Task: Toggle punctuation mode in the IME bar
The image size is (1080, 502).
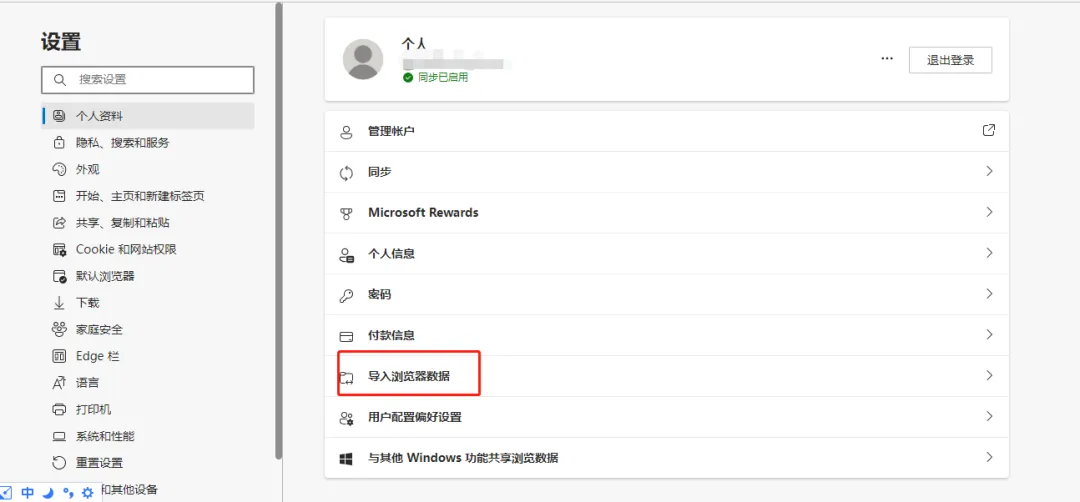Action: click(x=68, y=492)
